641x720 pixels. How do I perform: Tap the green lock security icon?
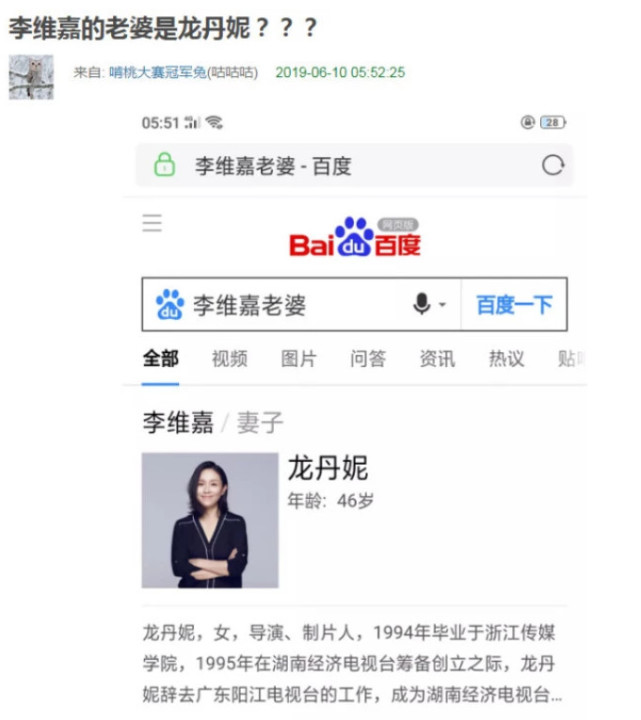click(164, 164)
